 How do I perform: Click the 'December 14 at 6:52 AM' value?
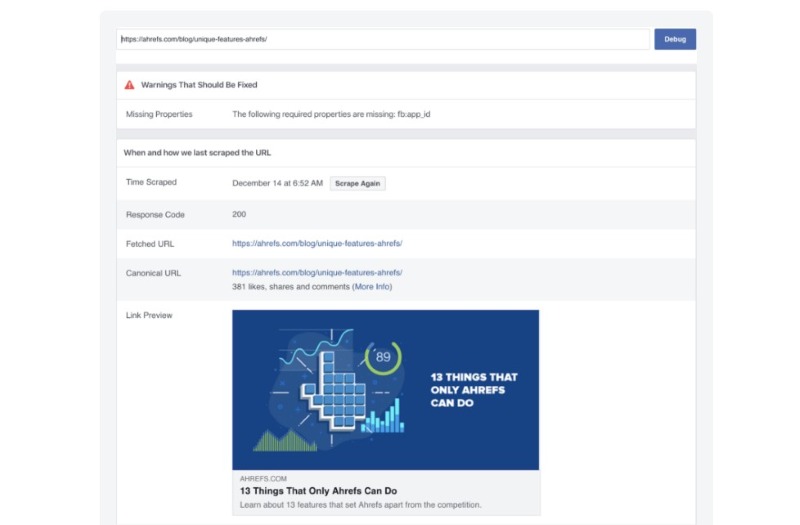[x=278, y=183]
